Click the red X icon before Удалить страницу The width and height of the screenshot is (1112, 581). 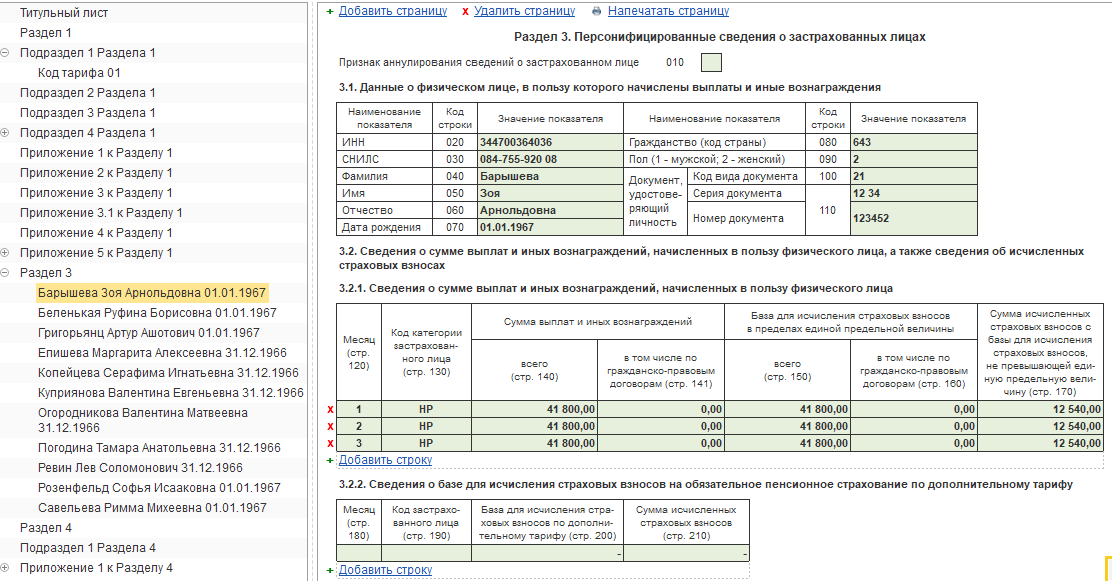click(x=465, y=11)
